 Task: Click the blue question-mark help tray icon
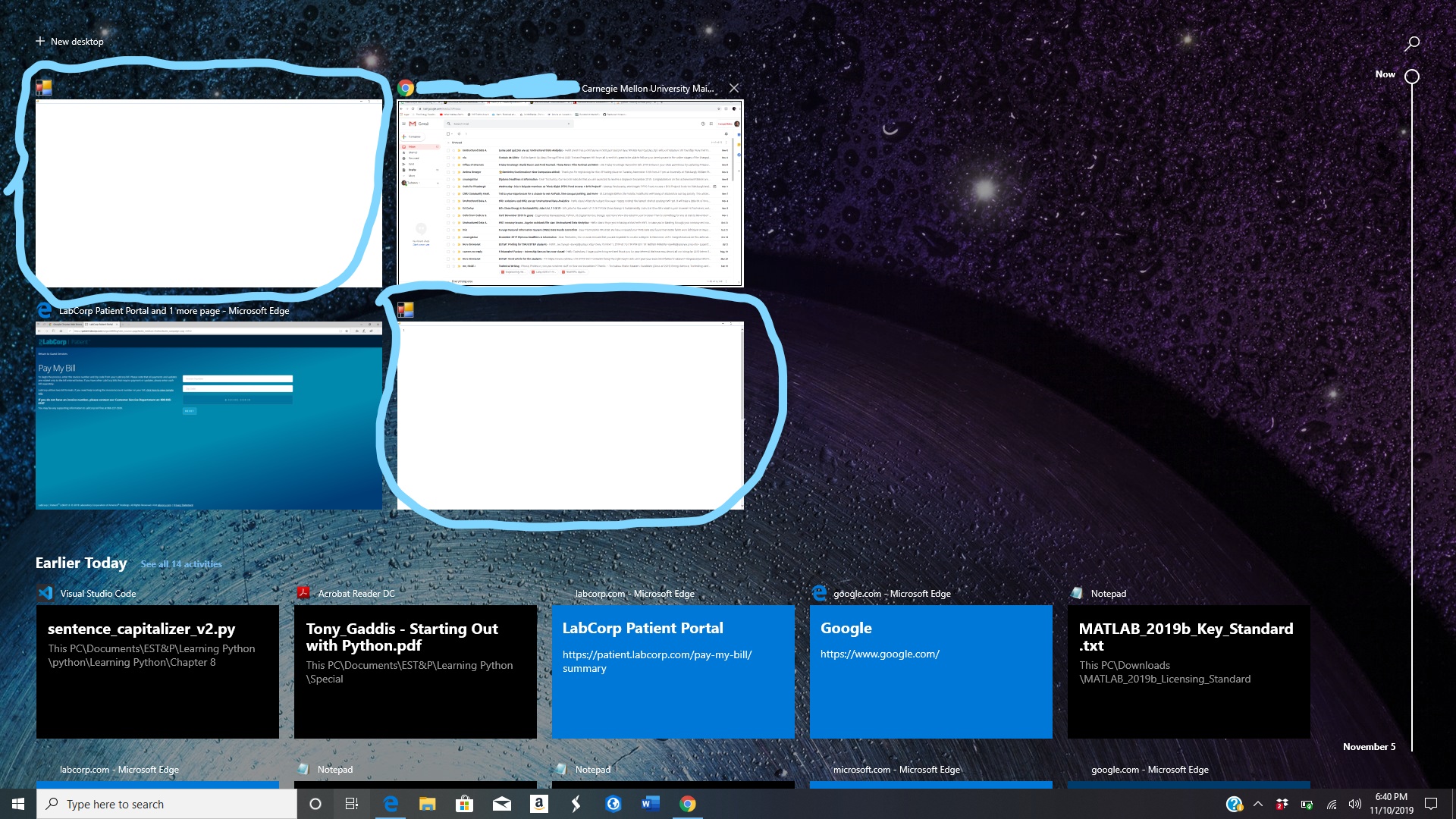1234,804
